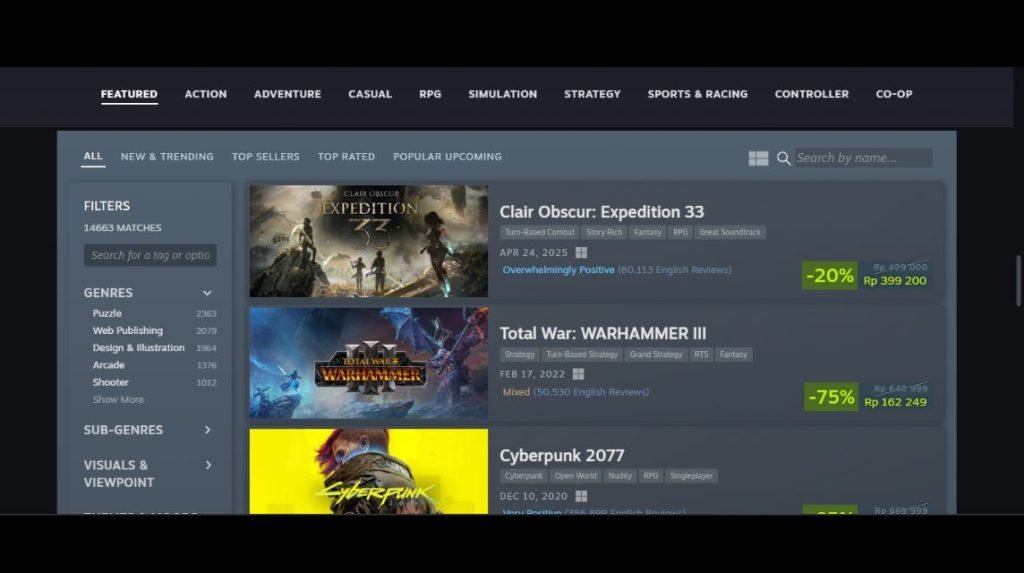Click the Story Rich tag

tap(604, 232)
